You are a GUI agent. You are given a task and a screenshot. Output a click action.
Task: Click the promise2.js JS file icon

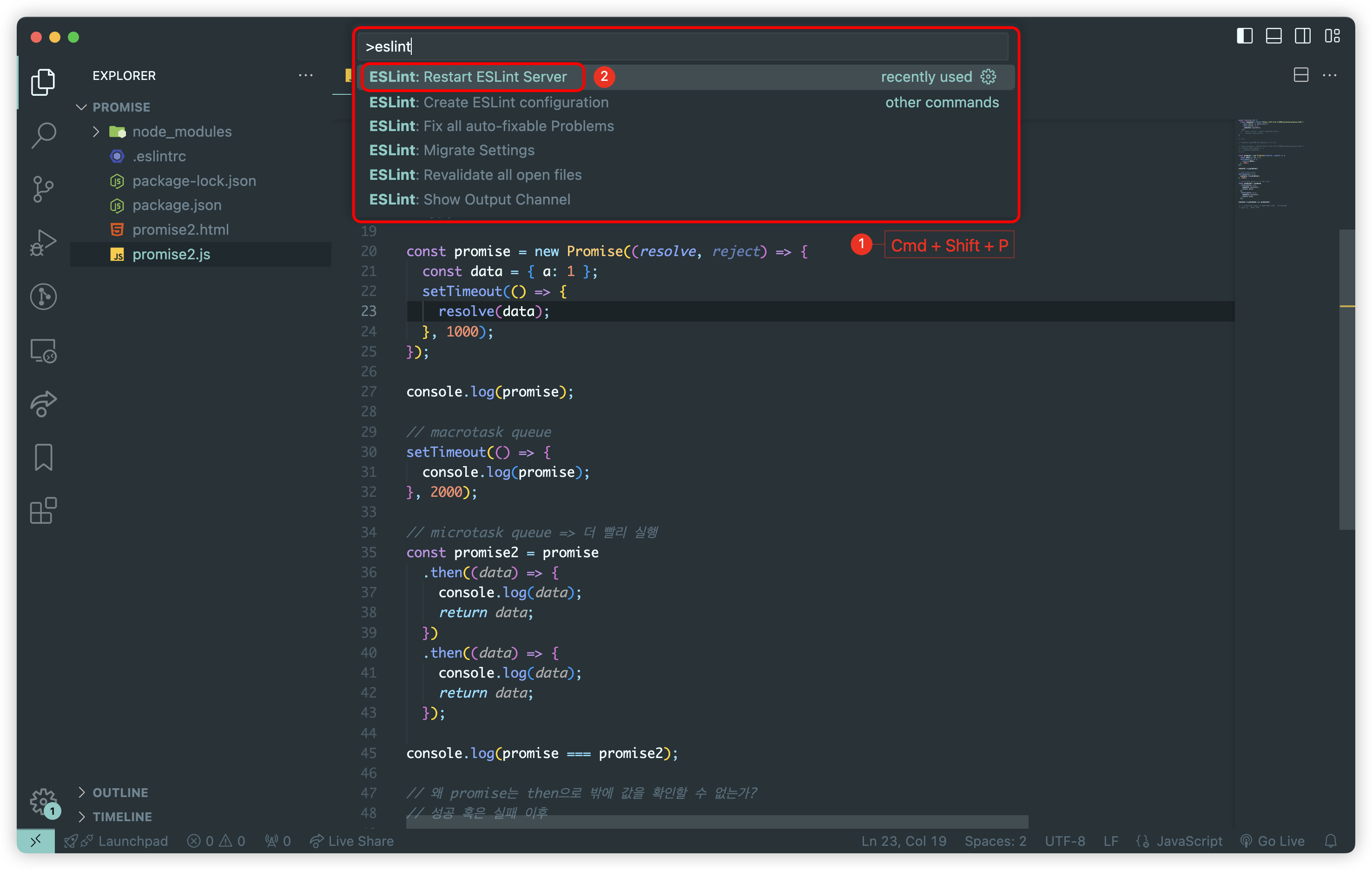117,255
